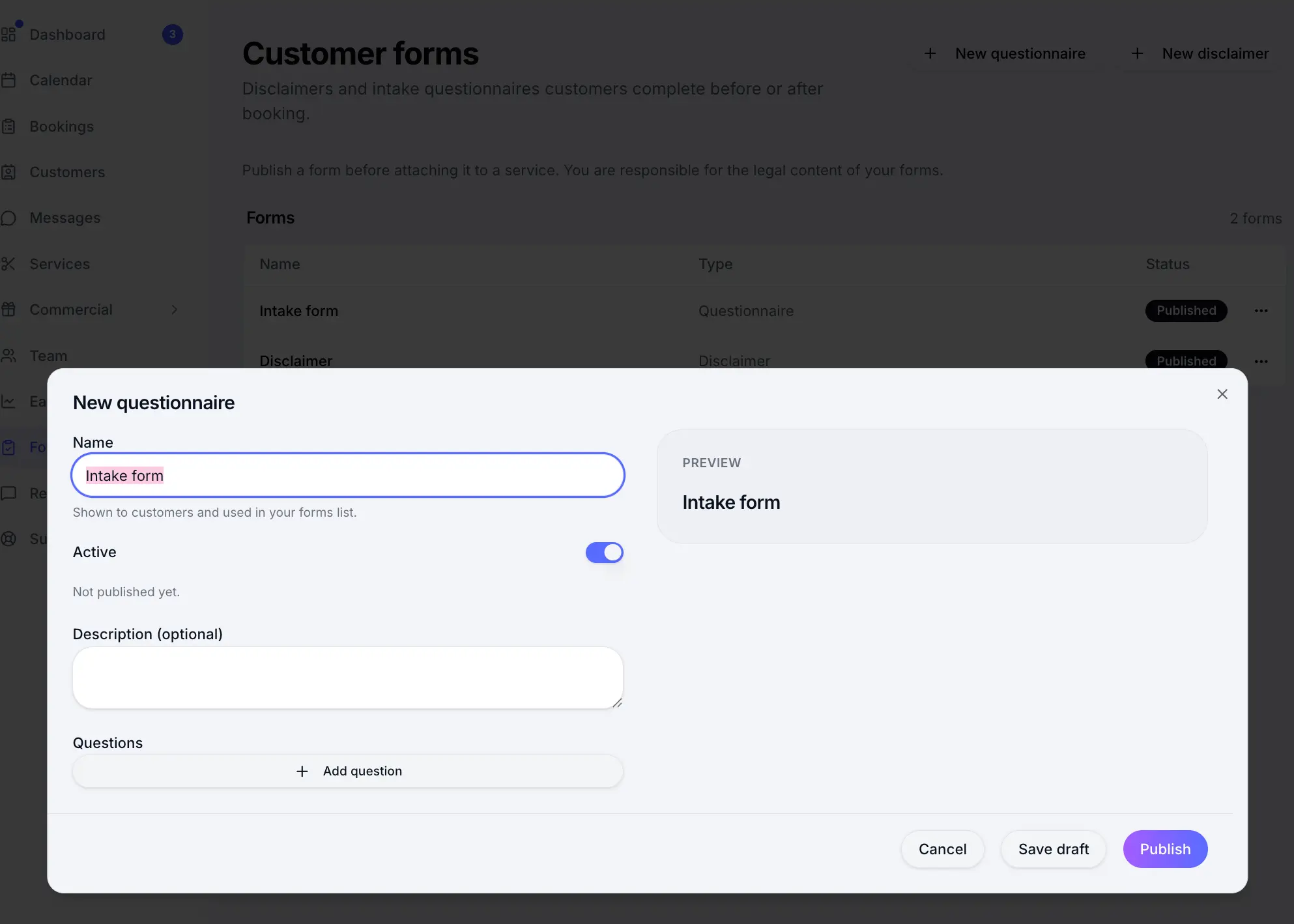This screenshot has height=924, width=1294.
Task: Click the Name column header
Action: 280,264
